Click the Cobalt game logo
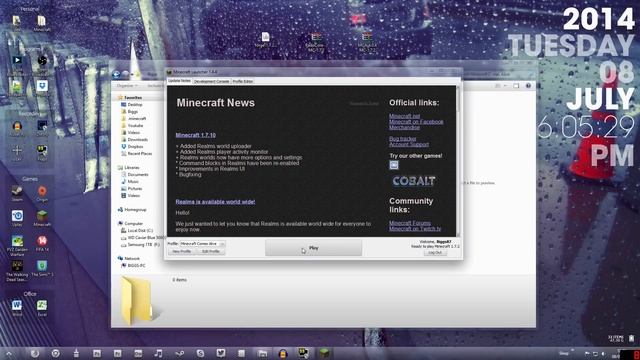The width and height of the screenshot is (640, 360). (x=413, y=181)
